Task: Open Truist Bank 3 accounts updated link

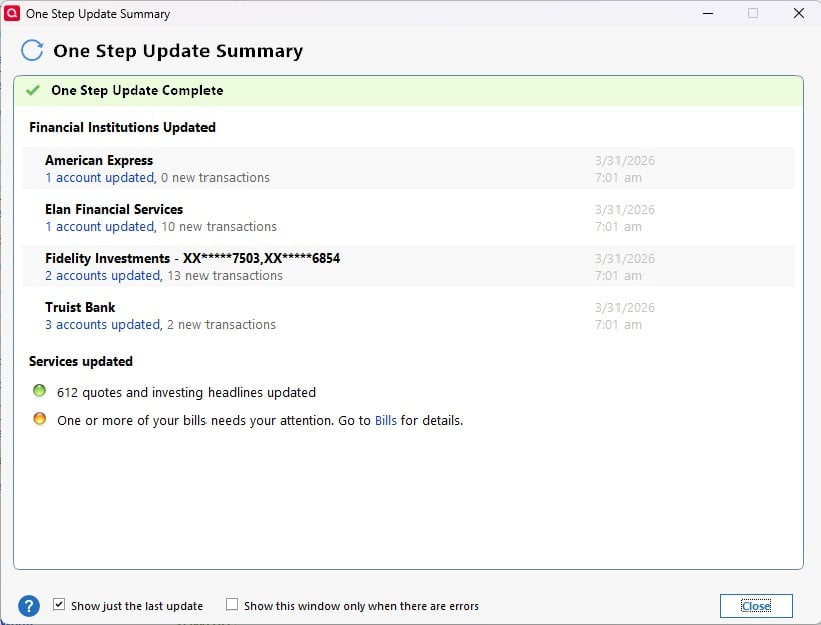Action: [104, 325]
